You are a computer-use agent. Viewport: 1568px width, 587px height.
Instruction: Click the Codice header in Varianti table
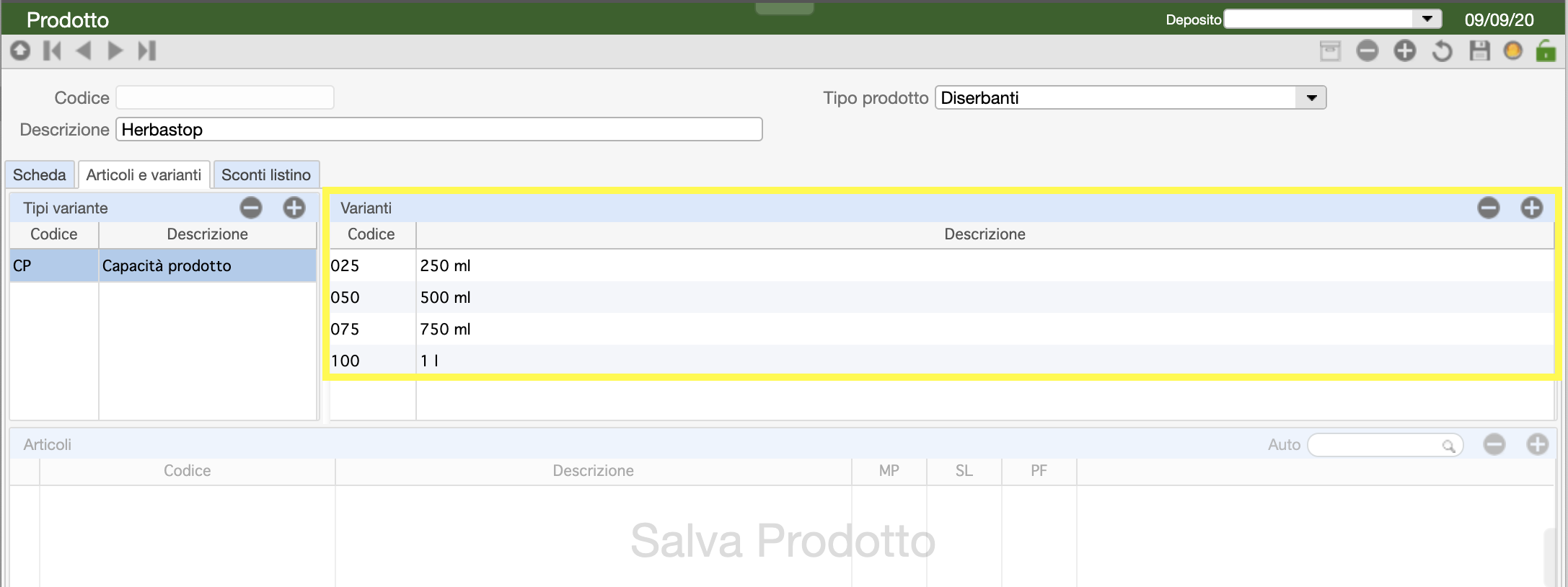(x=371, y=234)
